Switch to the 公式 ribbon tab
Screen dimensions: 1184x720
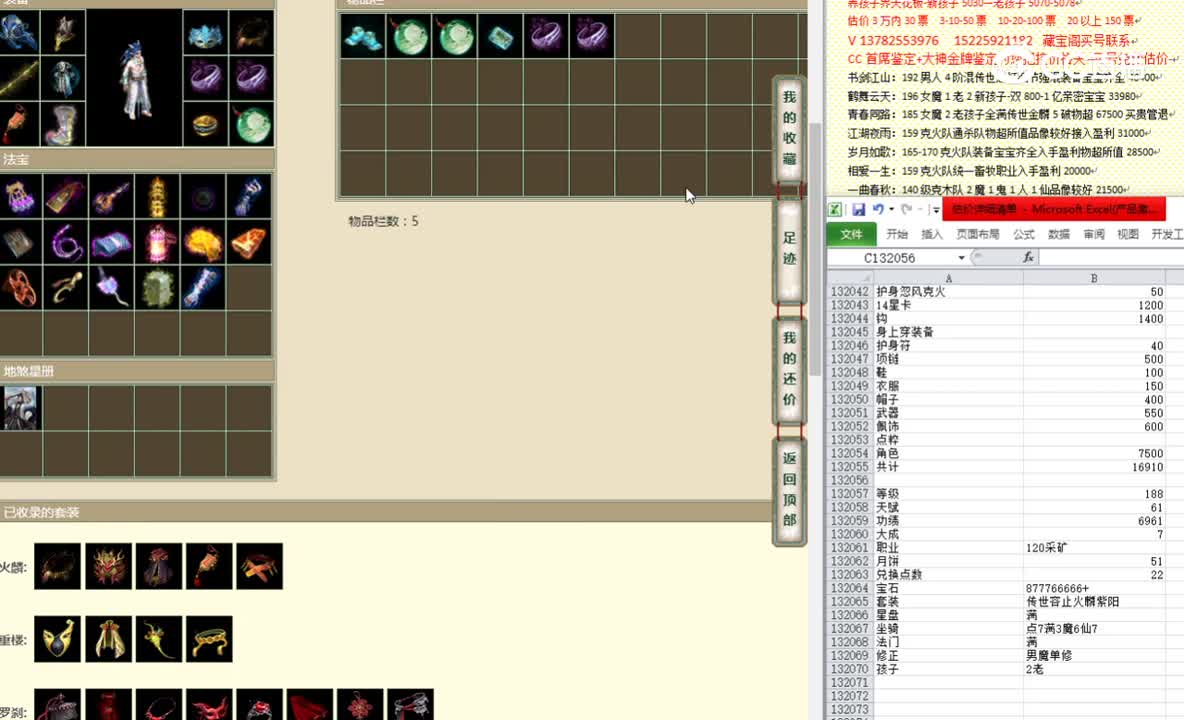[x=1023, y=234]
